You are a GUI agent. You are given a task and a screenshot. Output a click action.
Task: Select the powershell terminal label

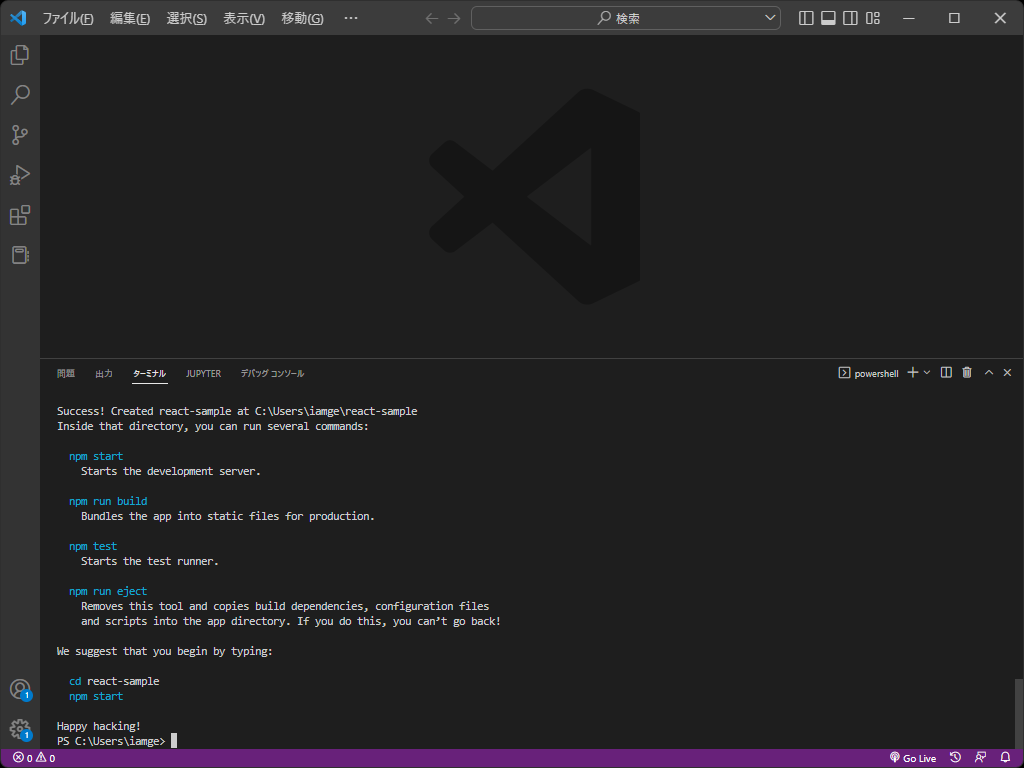tap(869, 373)
